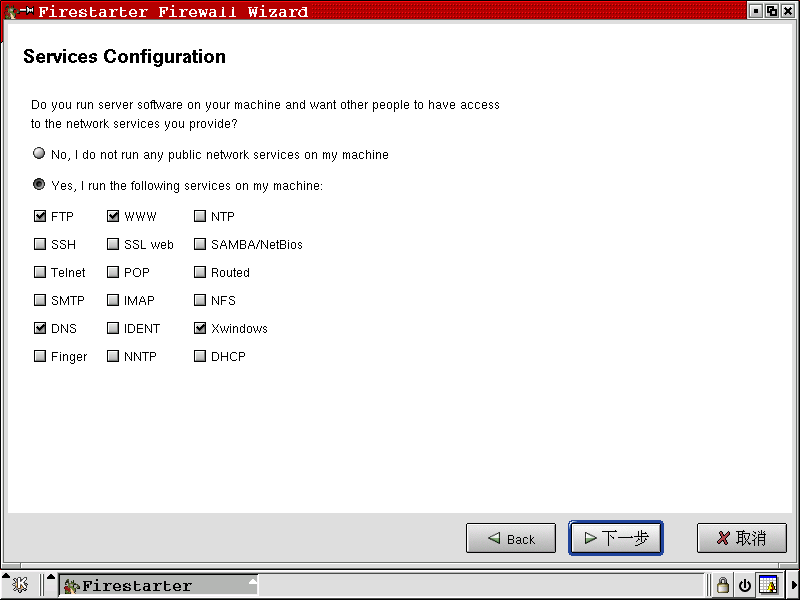This screenshot has width=800, height=600.
Task: Open the calendar icon in panel
Action: [x=768, y=585]
